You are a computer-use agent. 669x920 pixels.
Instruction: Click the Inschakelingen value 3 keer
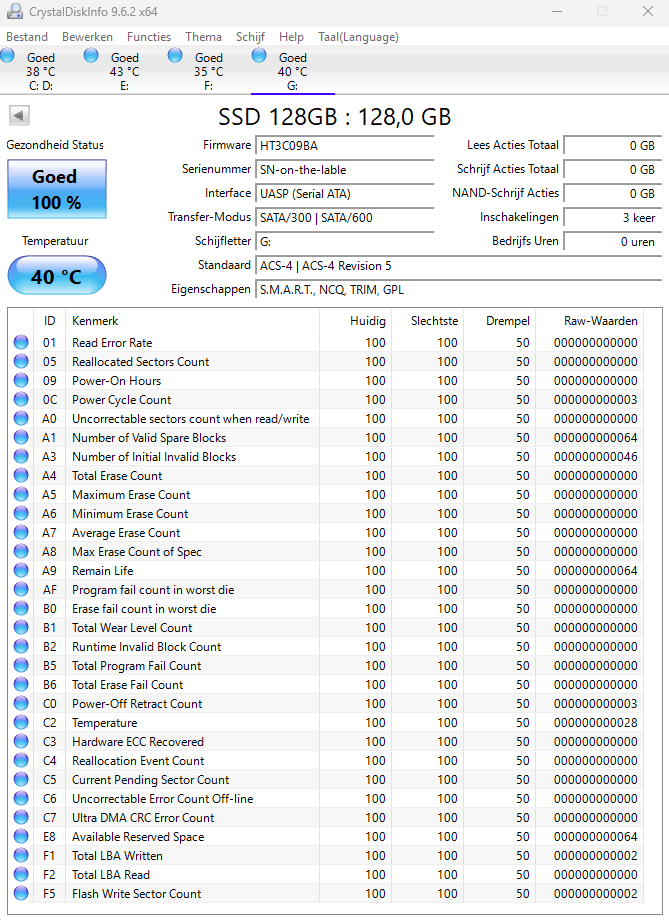click(613, 218)
